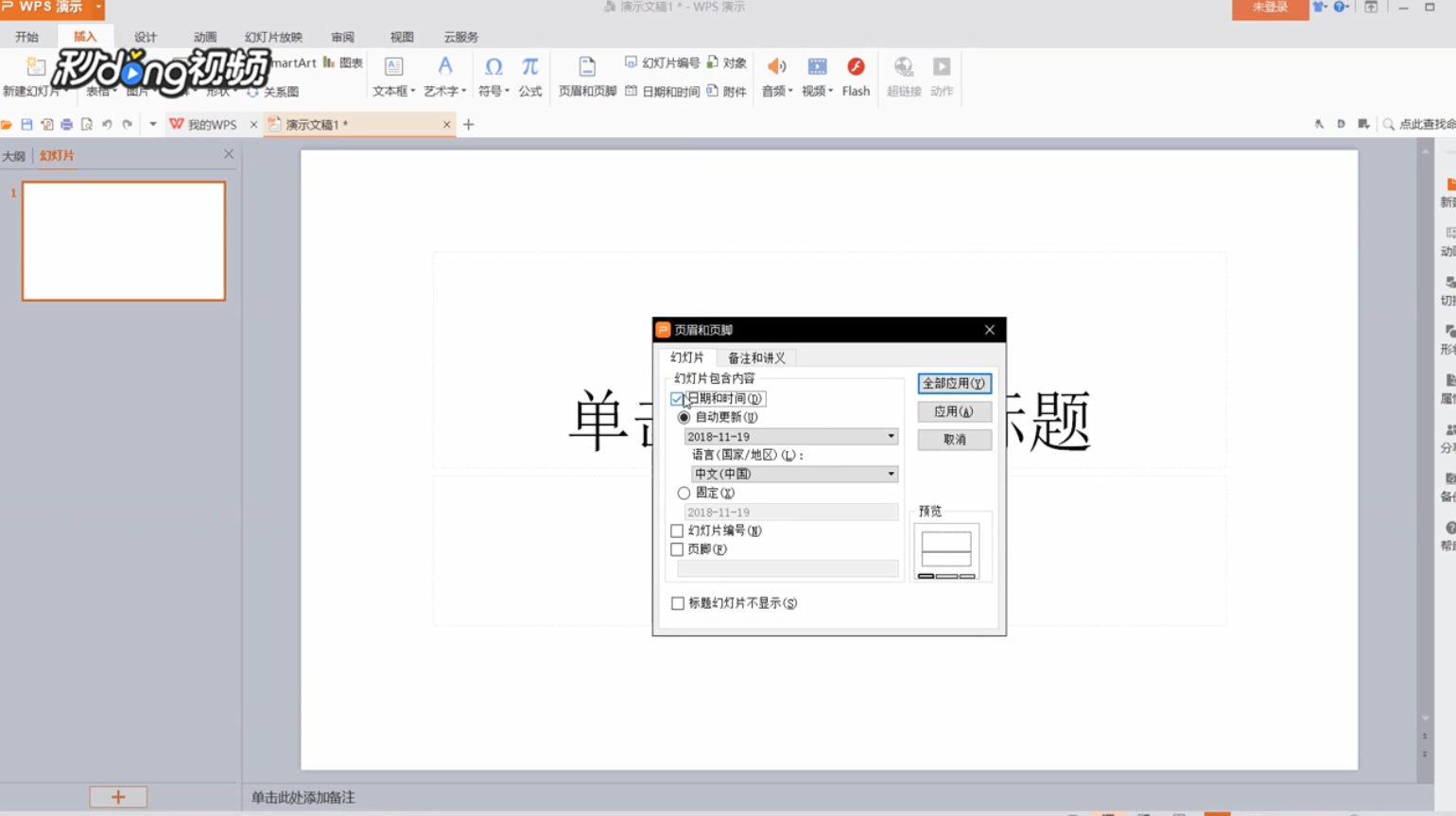Image resolution: width=1456 pixels, height=816 pixels.
Task: Expand the 音频 dropdown arrow
Action: click(791, 92)
